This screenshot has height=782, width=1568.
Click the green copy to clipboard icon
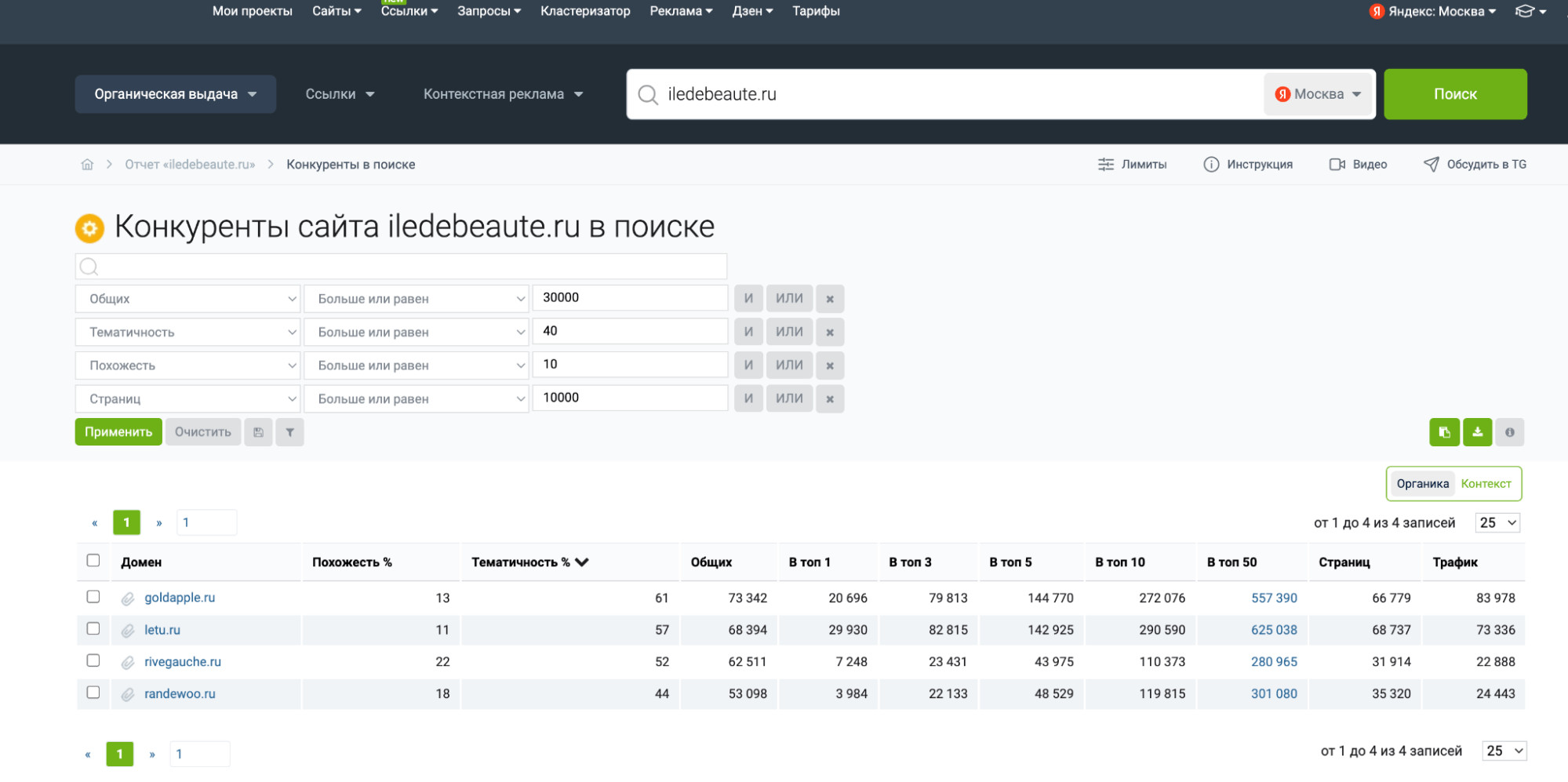pyautogui.click(x=1444, y=432)
